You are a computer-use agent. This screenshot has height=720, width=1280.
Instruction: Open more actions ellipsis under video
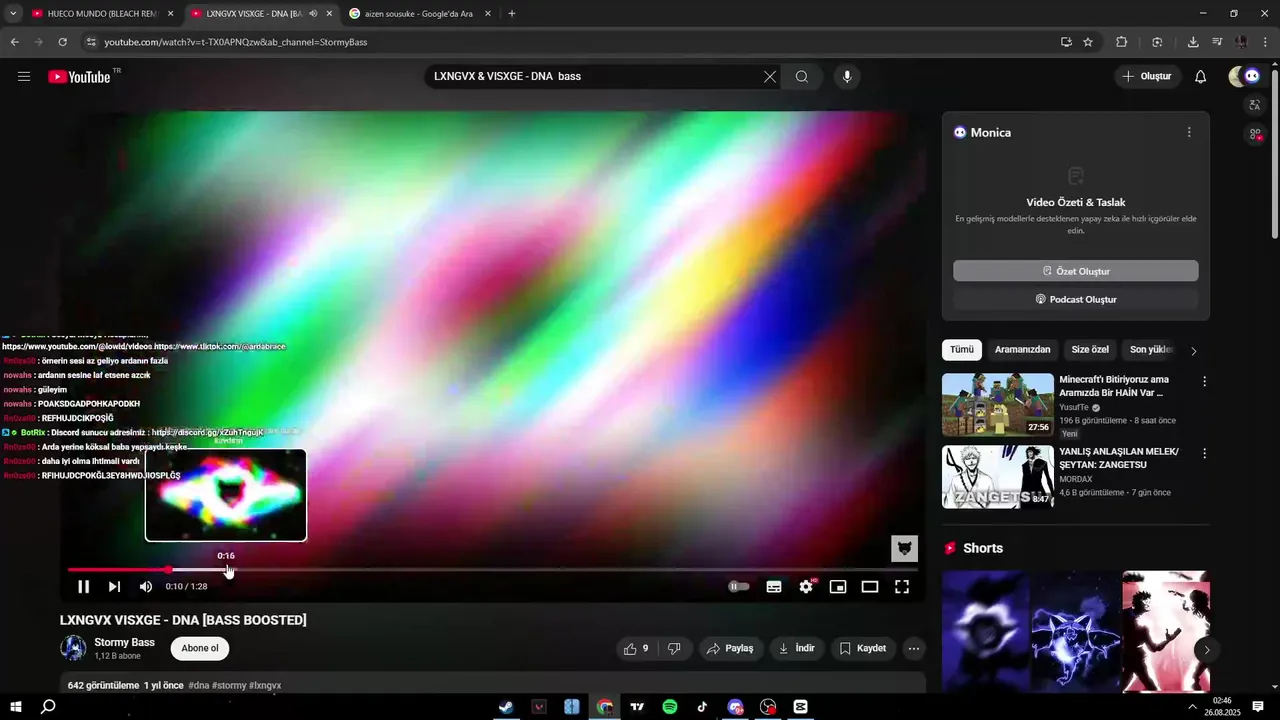[x=913, y=648]
